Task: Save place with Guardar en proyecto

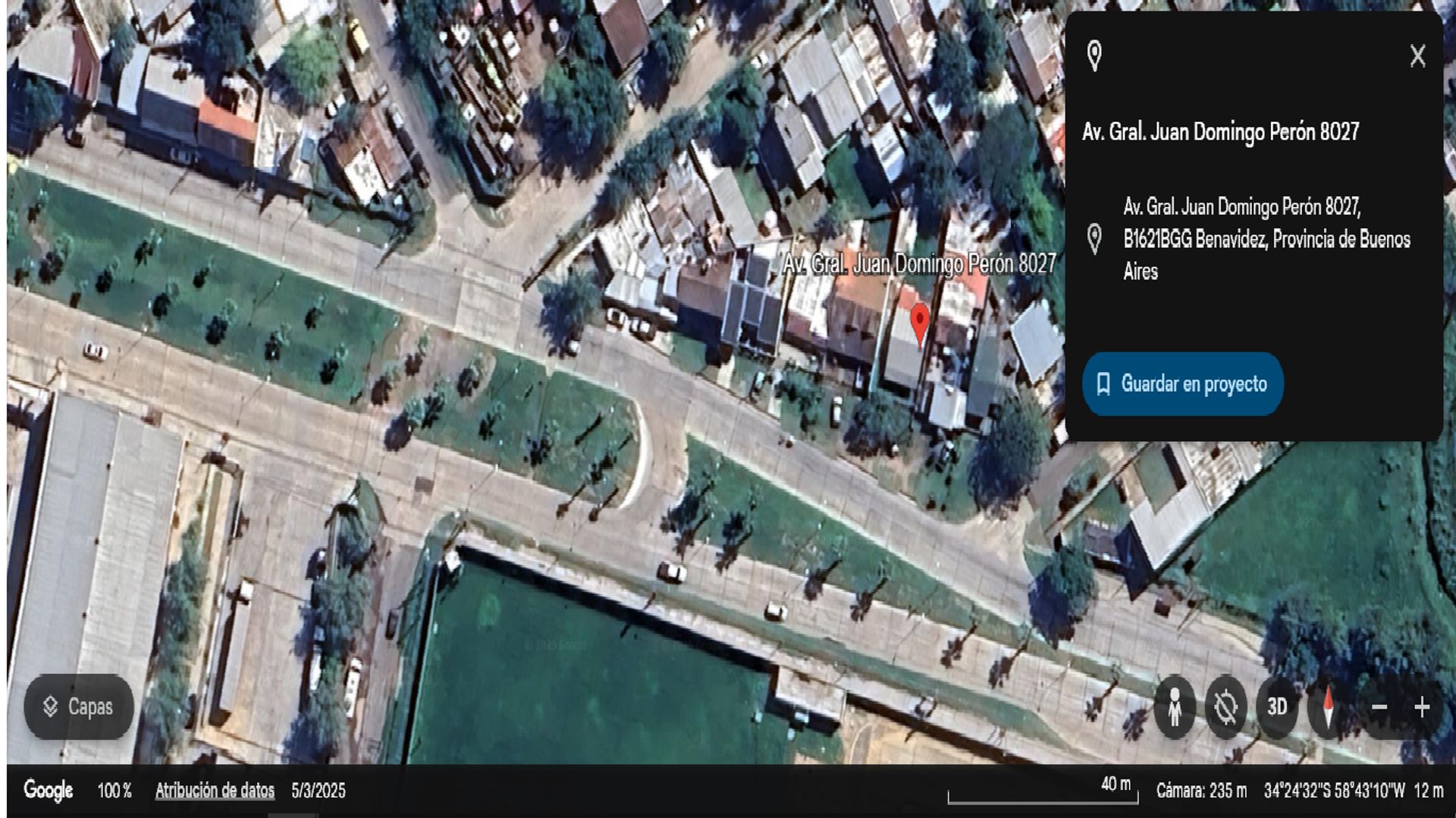Action: point(1182,384)
